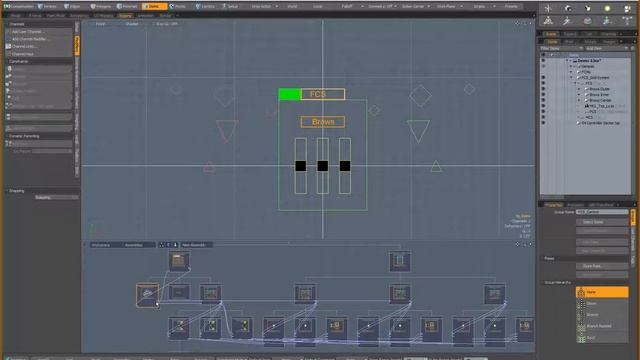Click the triangular mesh pyramid icon
Viewport: 640px width, 360px height.
548,20
